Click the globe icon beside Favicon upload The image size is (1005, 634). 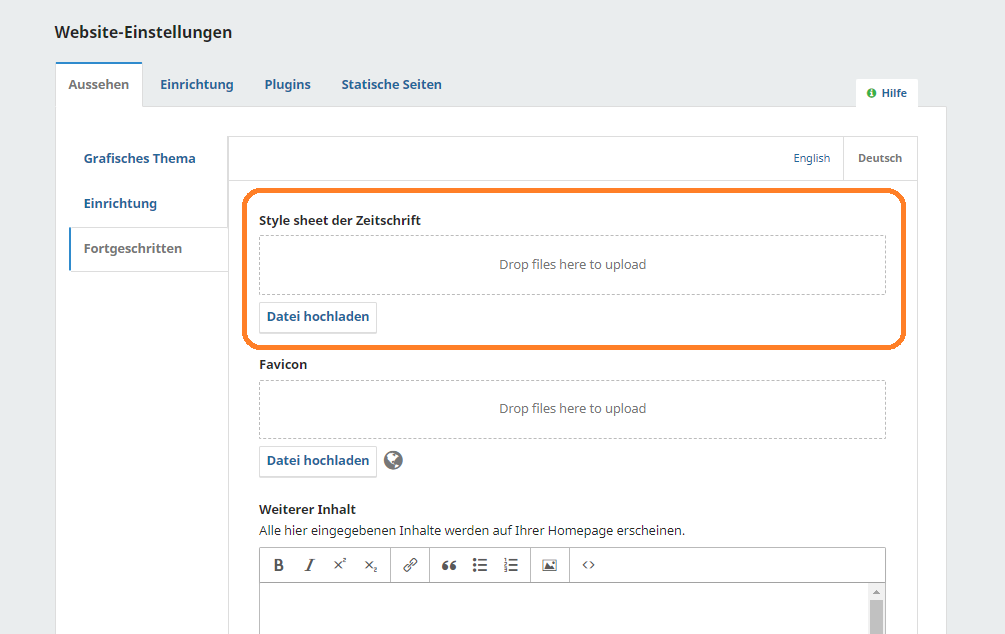click(394, 460)
